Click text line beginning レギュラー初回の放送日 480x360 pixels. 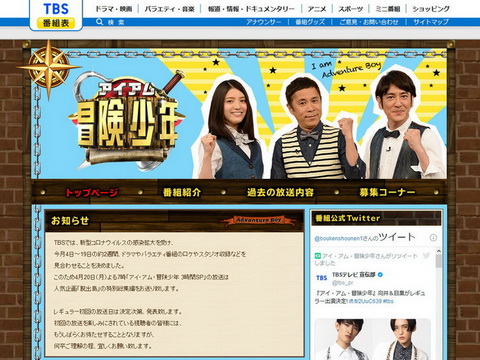(118, 312)
